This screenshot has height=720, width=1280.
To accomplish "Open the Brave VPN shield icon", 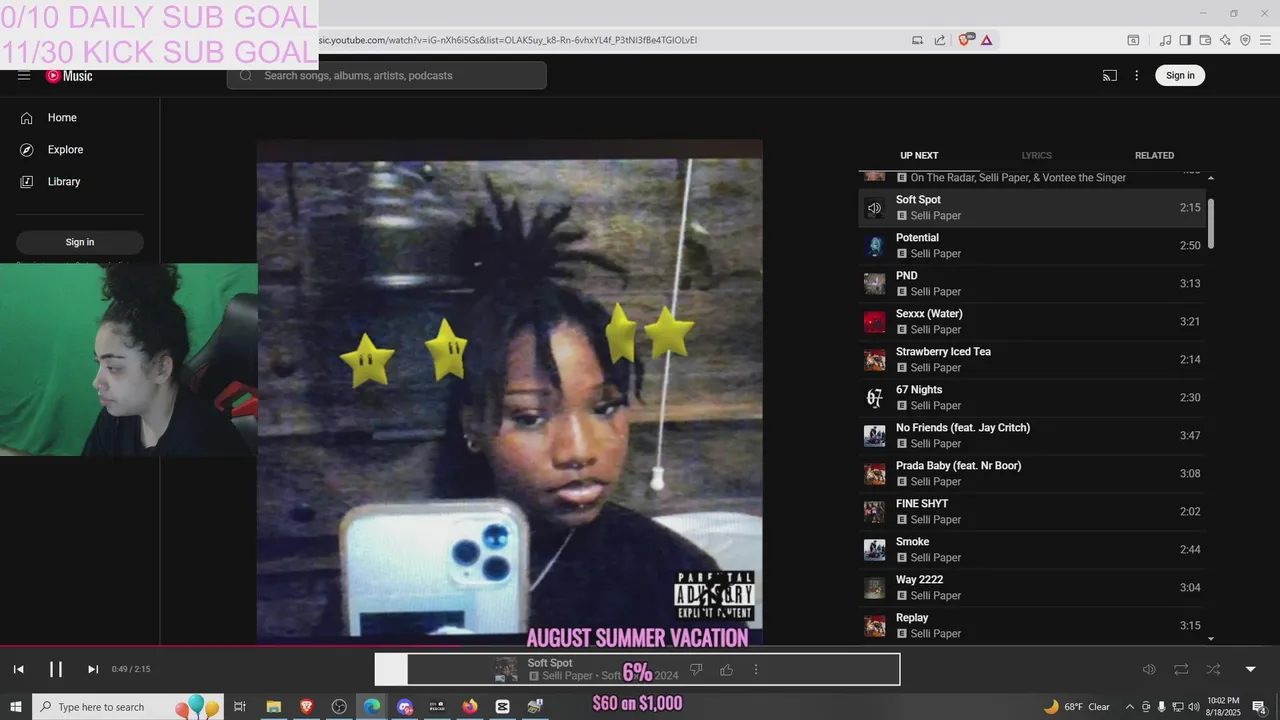I will coord(1245,40).
